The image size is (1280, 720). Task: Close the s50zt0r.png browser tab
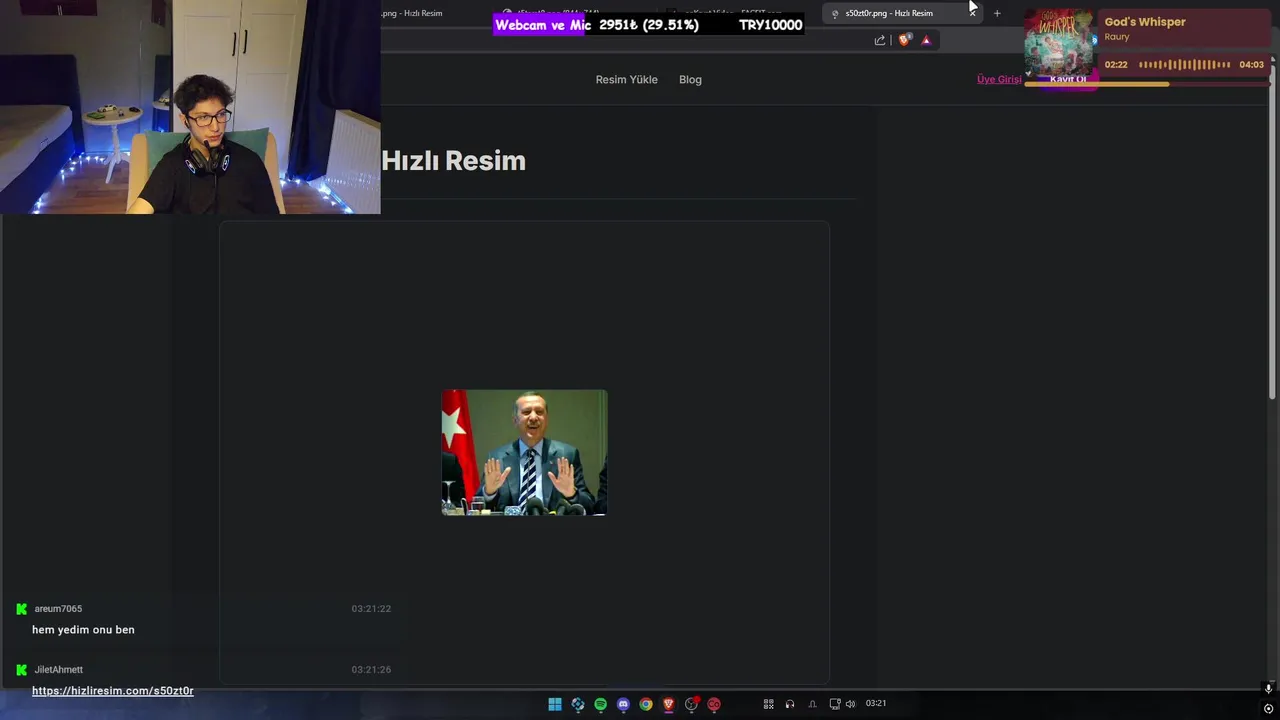click(x=972, y=13)
